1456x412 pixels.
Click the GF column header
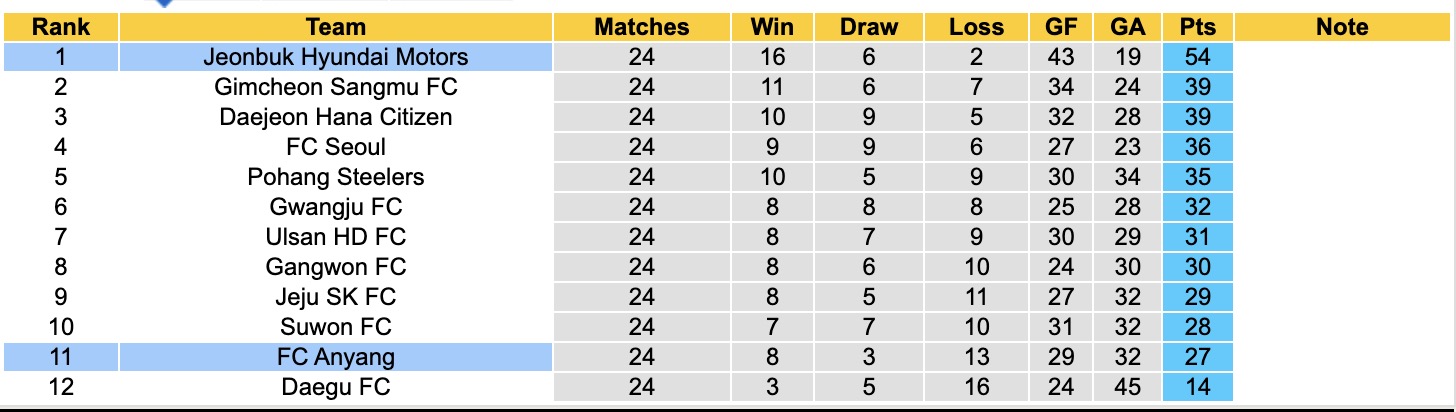pyautogui.click(x=1060, y=28)
